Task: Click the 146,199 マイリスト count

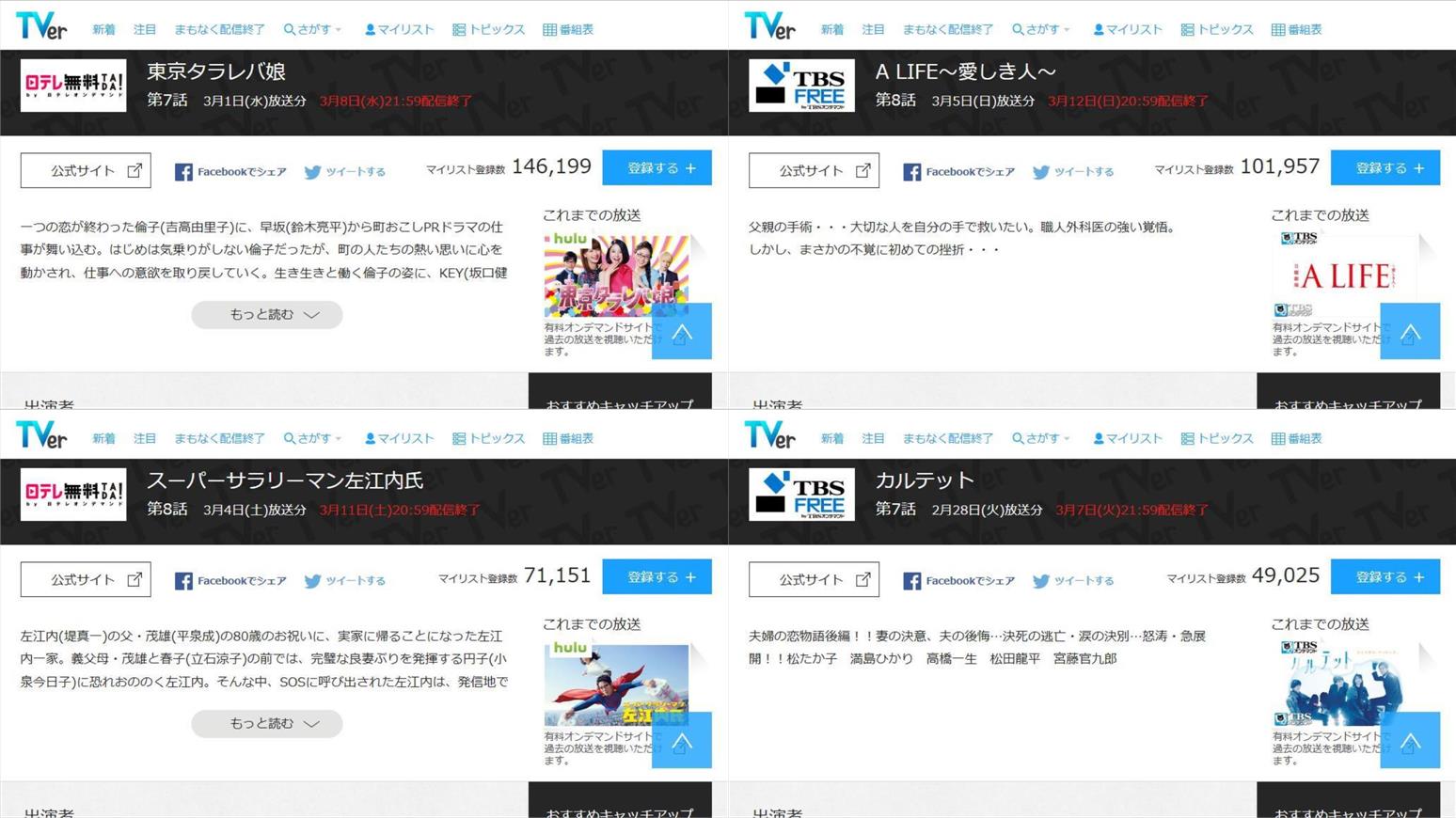Action: pos(551,166)
